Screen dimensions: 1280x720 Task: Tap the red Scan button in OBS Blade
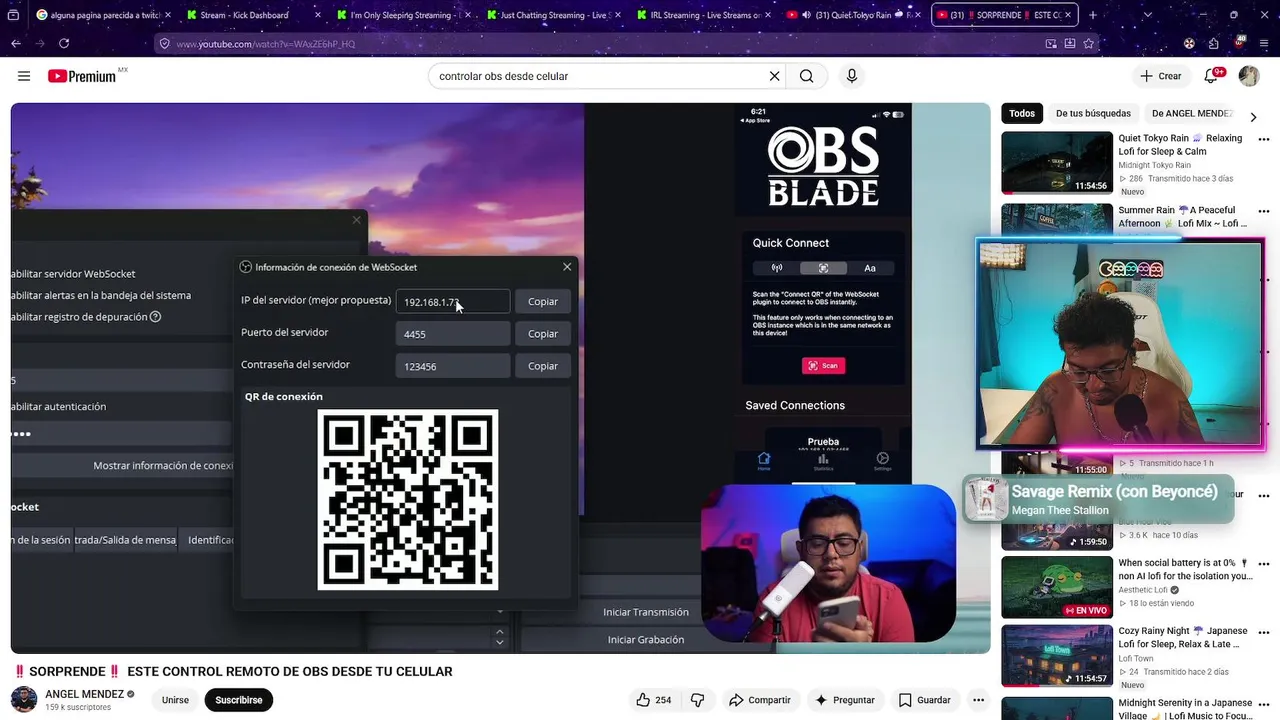point(823,365)
